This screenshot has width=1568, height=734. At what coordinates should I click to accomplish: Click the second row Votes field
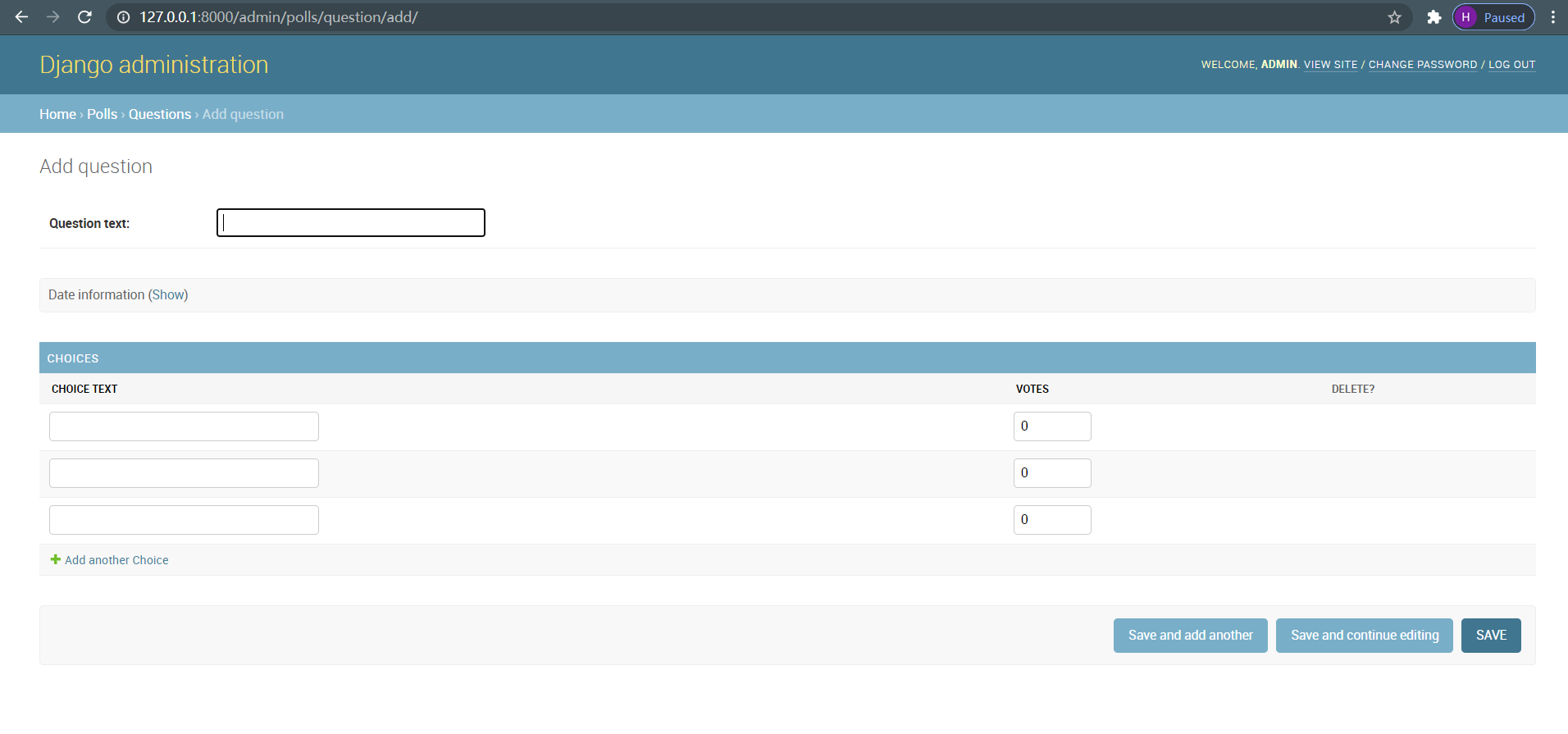pos(1052,473)
